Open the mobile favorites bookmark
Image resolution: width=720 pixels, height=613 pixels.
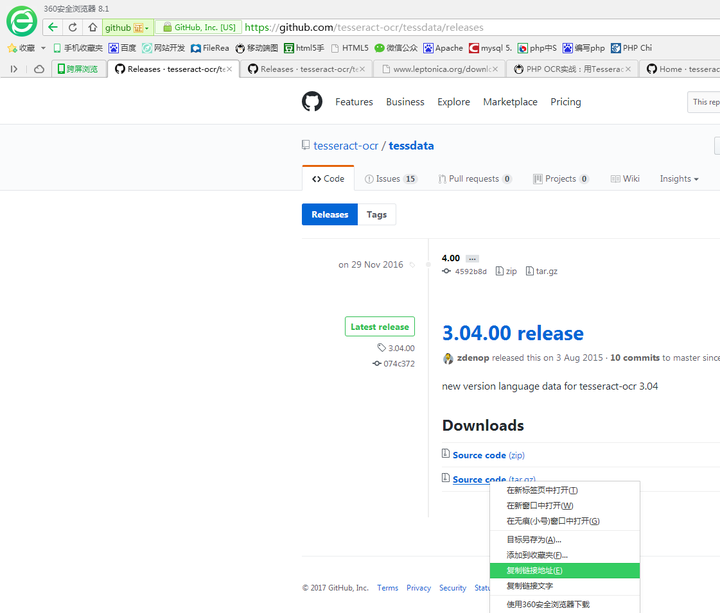click(78, 48)
